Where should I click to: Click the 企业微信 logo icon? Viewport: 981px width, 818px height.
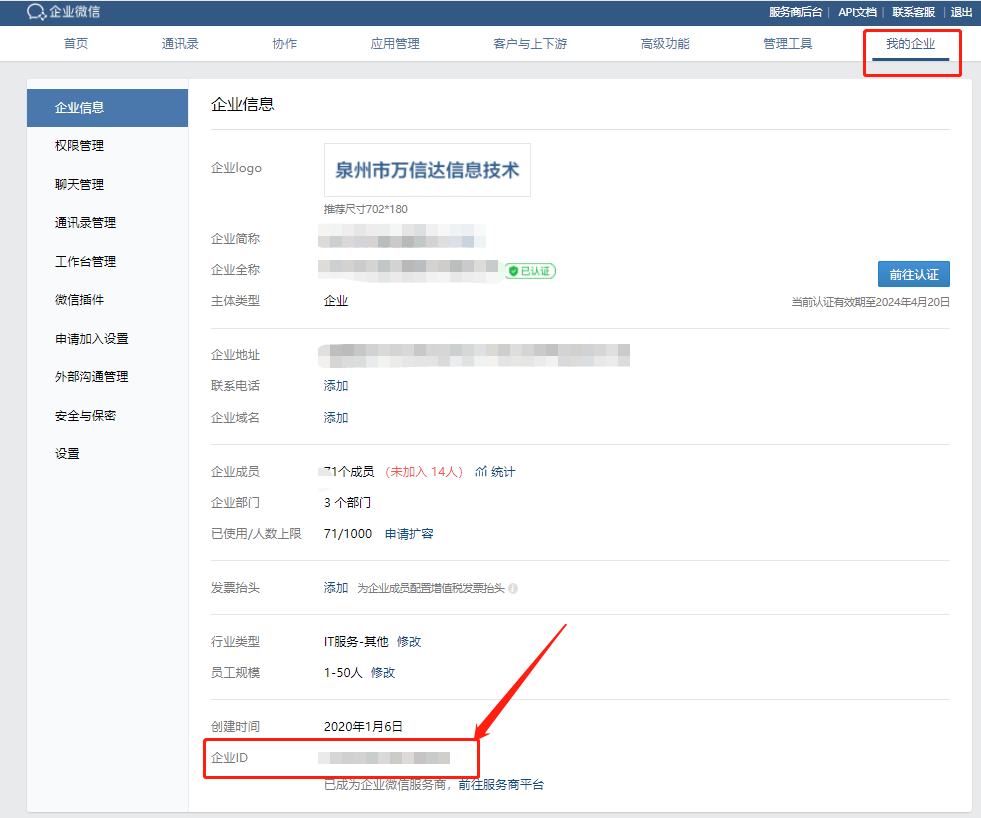click(36, 12)
